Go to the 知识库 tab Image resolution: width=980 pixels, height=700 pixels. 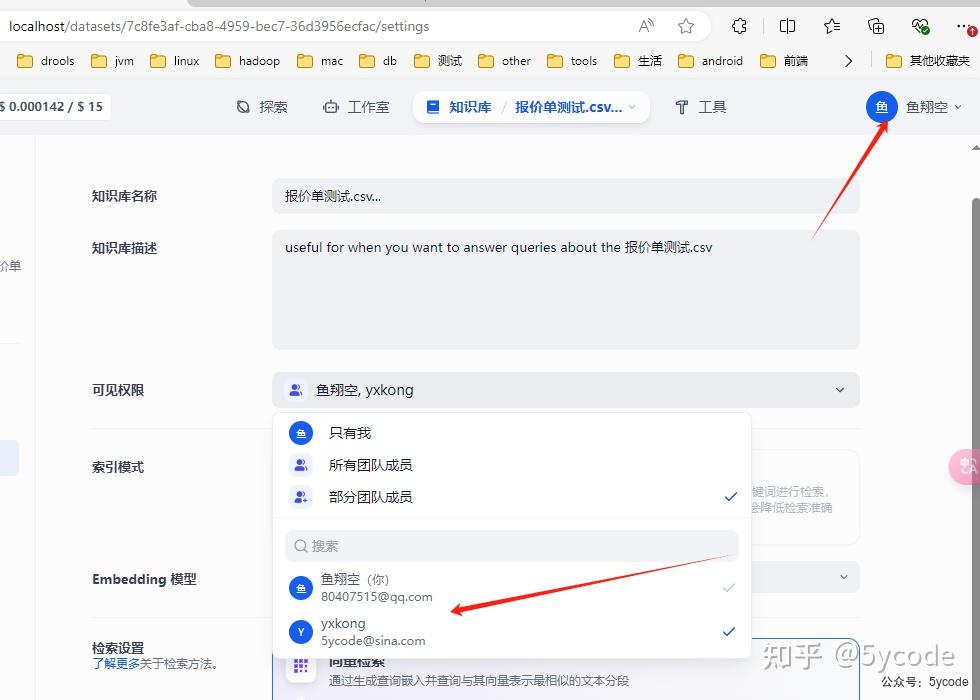pyautogui.click(x=459, y=107)
